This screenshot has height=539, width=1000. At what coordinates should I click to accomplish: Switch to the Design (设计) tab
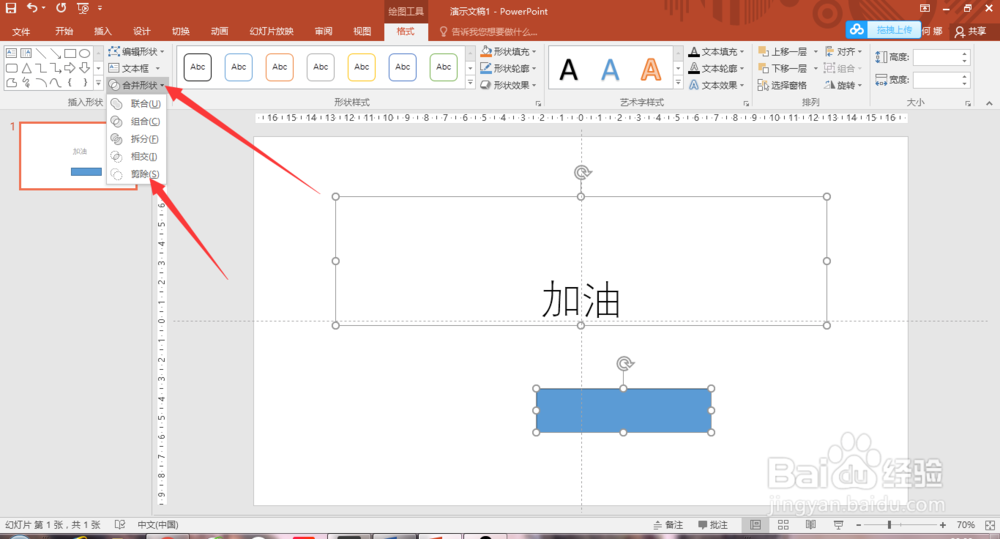tap(142, 31)
